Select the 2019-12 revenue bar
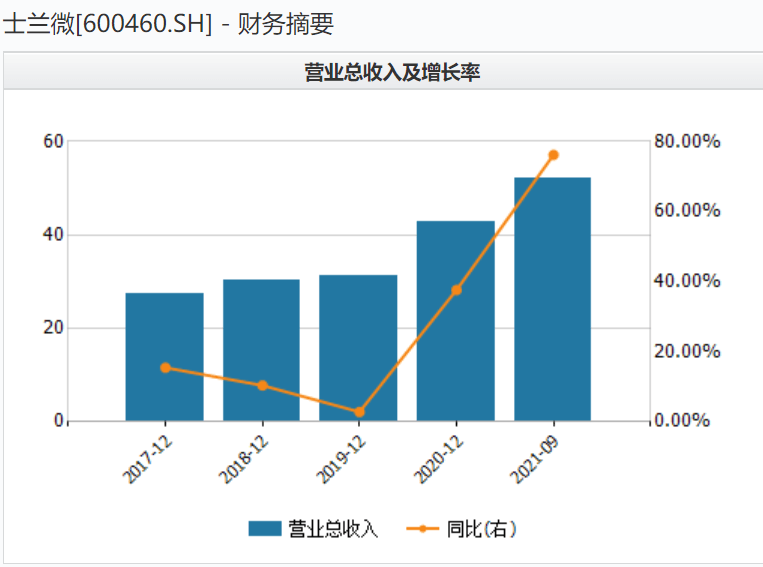763x567 pixels. click(358, 348)
